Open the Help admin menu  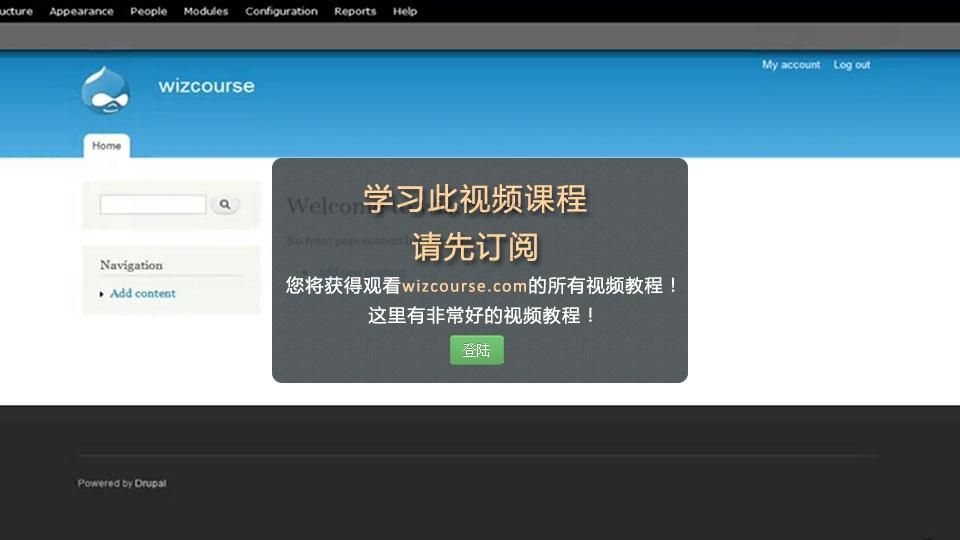pos(405,11)
